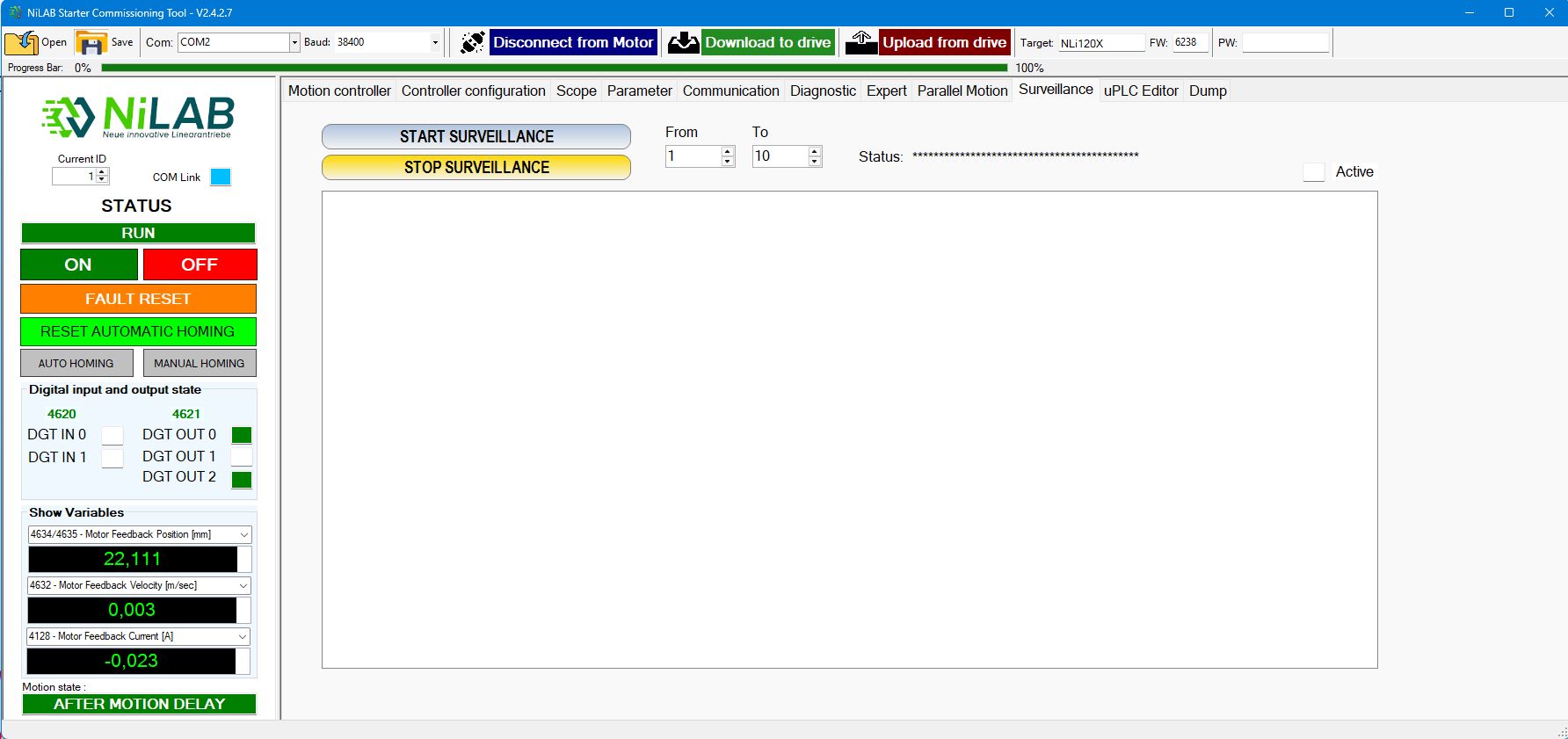Click the plug connection icon in toolbar
The height and width of the screenshot is (739, 1568).
472,42
